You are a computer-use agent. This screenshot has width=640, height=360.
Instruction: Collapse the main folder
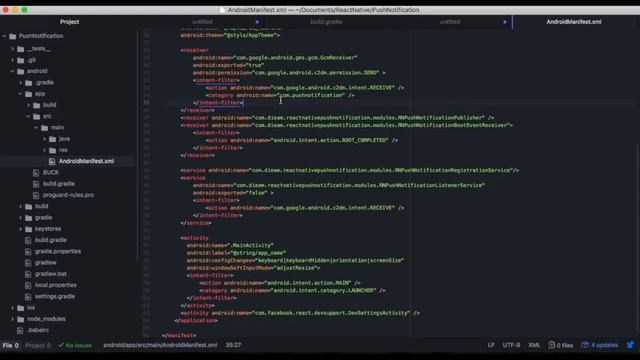(x=36, y=128)
